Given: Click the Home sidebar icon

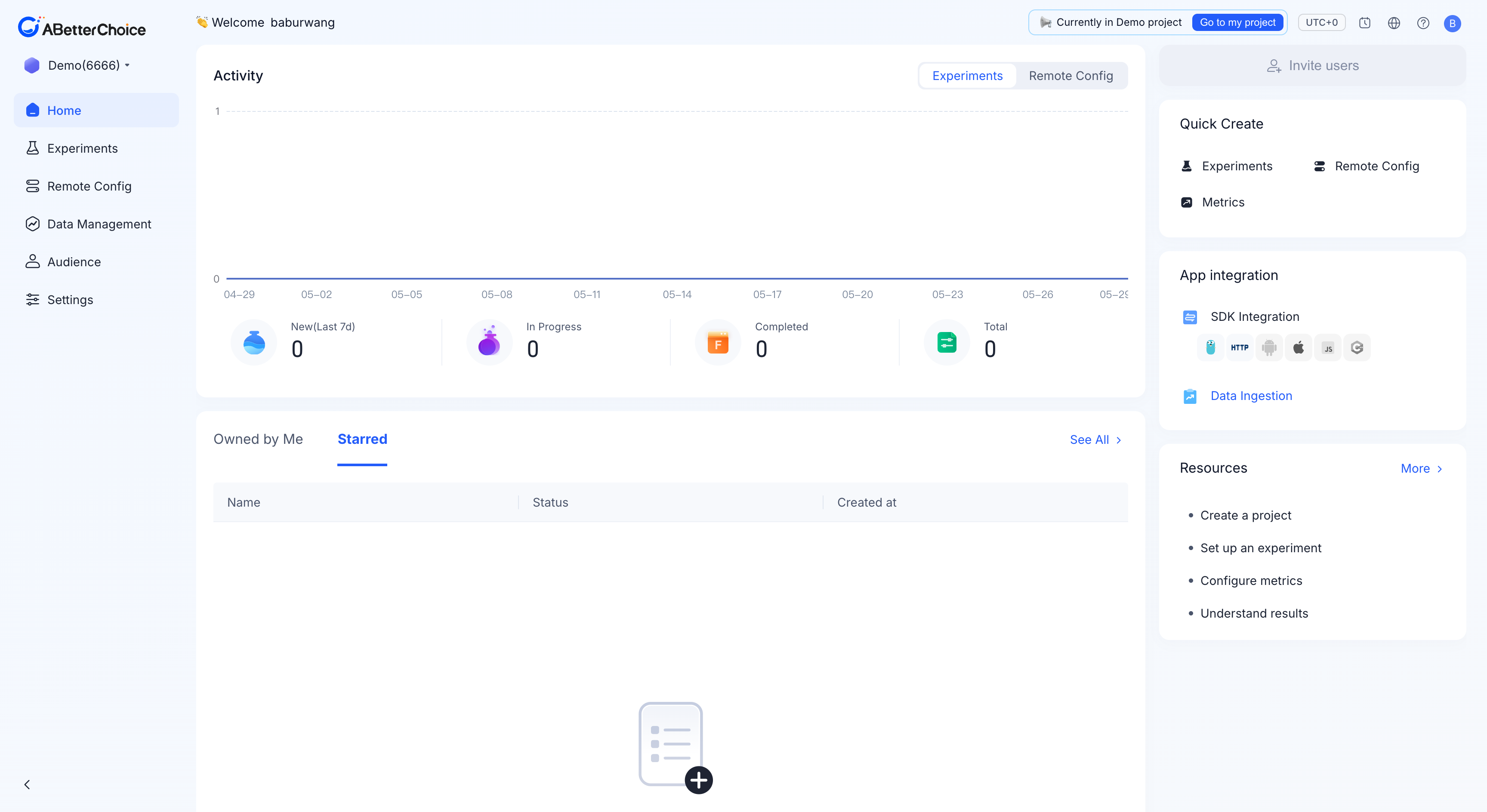Looking at the screenshot, I should pyautogui.click(x=32, y=110).
